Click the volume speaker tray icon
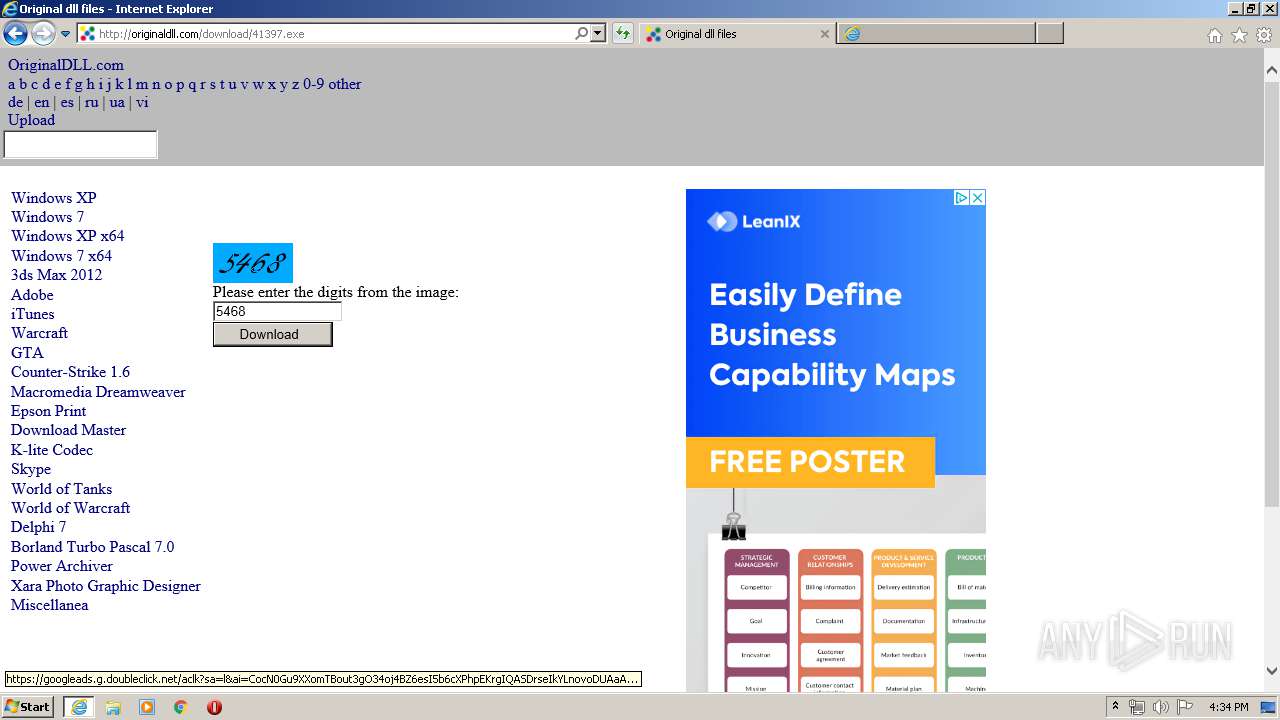Screen dimensions: 1280x720 tap(1161, 707)
